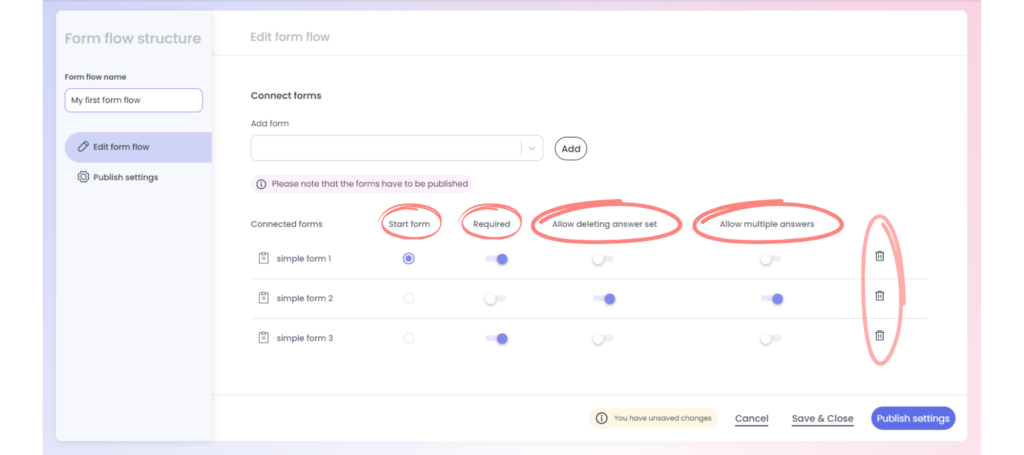Screen dimensions: 1024x455
Task: Expand the Add form dropdown chevron
Action: (x=532, y=148)
